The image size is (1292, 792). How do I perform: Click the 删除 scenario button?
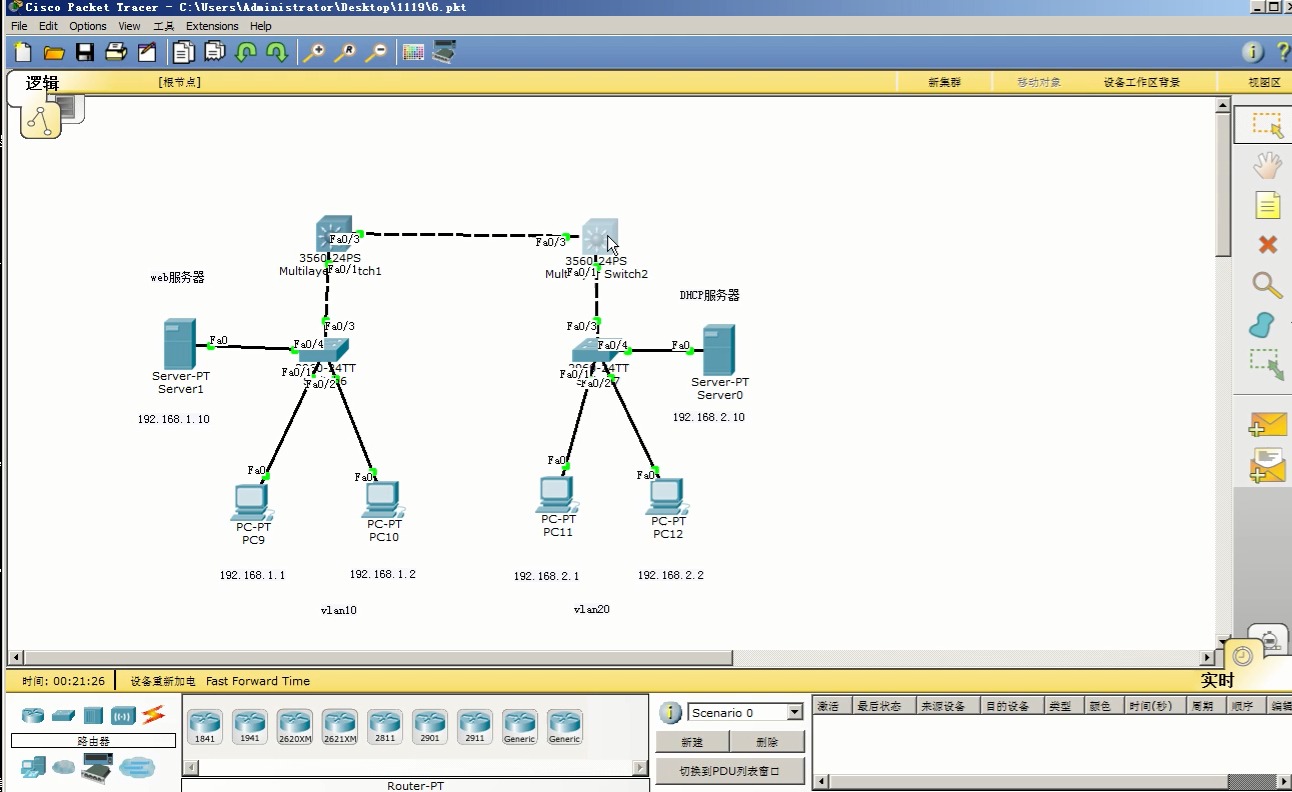tap(767, 742)
